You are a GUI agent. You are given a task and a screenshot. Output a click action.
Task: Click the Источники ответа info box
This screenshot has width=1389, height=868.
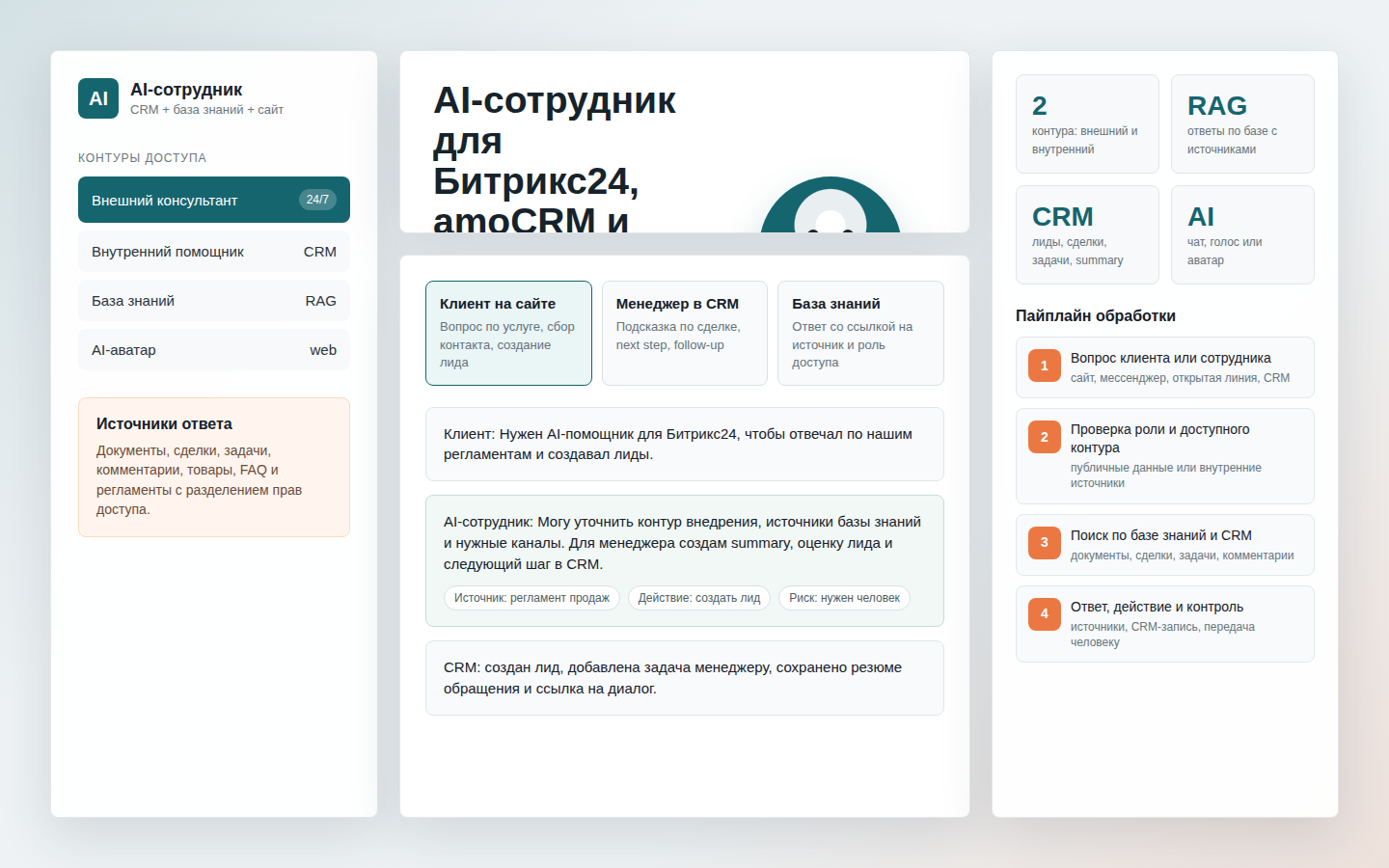[x=214, y=467]
